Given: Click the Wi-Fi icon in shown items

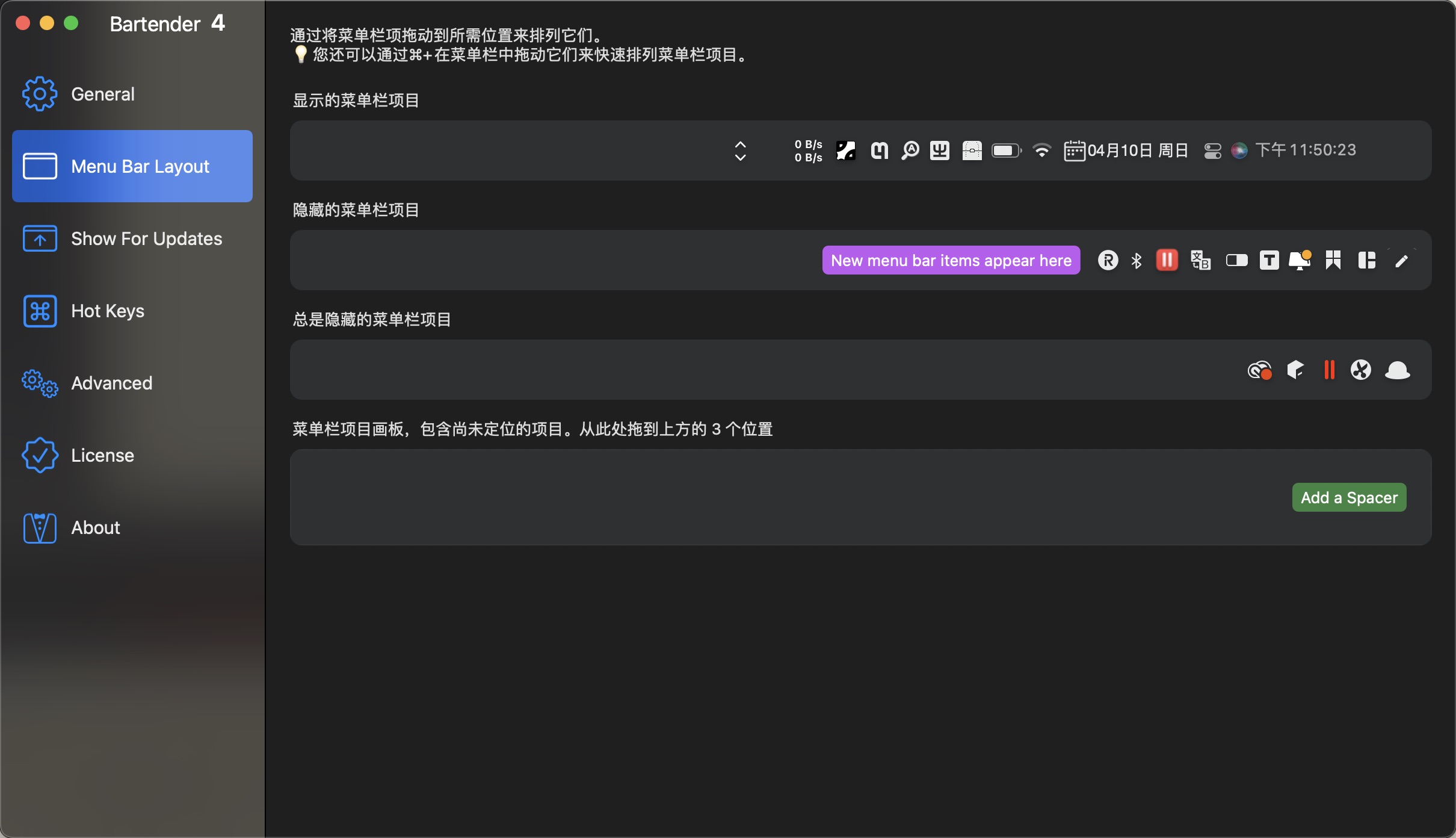Looking at the screenshot, I should click(x=1041, y=151).
